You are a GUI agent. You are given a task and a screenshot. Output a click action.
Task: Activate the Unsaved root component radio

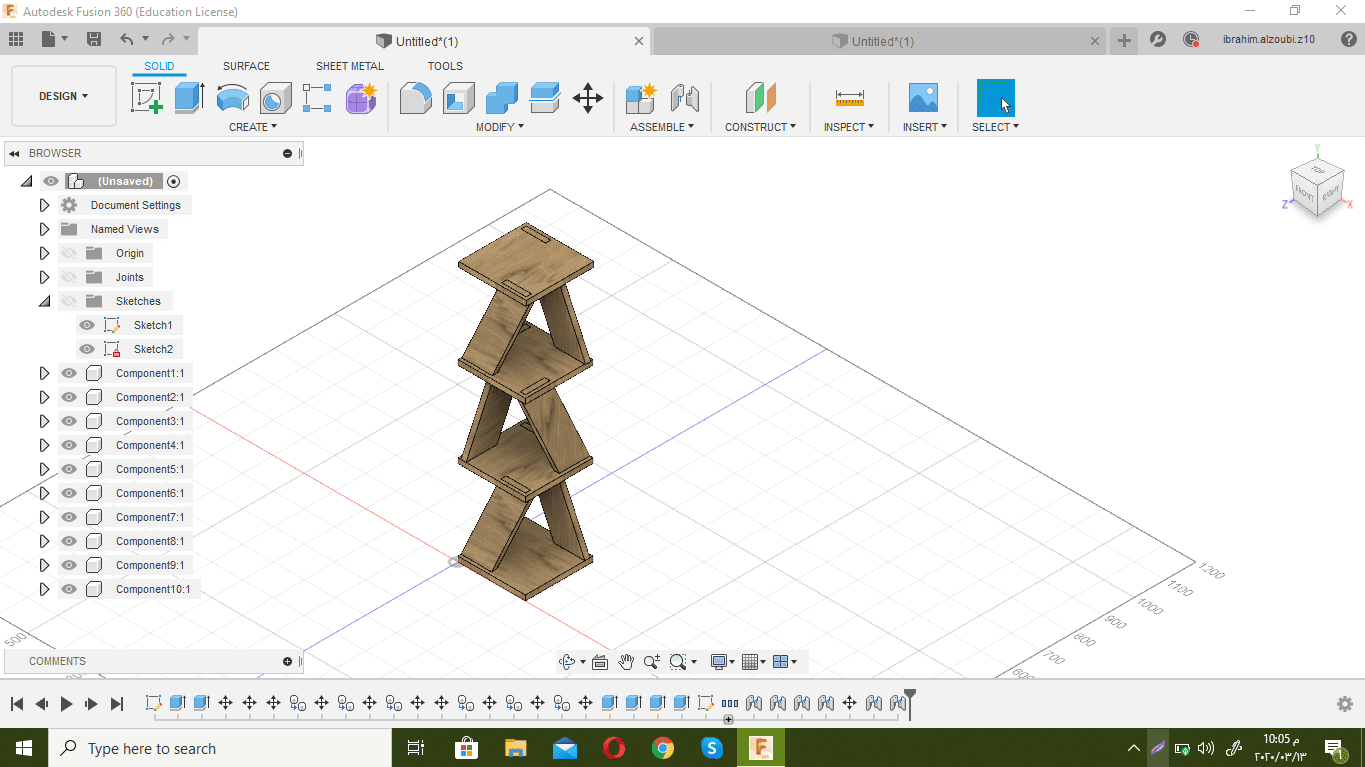click(174, 181)
